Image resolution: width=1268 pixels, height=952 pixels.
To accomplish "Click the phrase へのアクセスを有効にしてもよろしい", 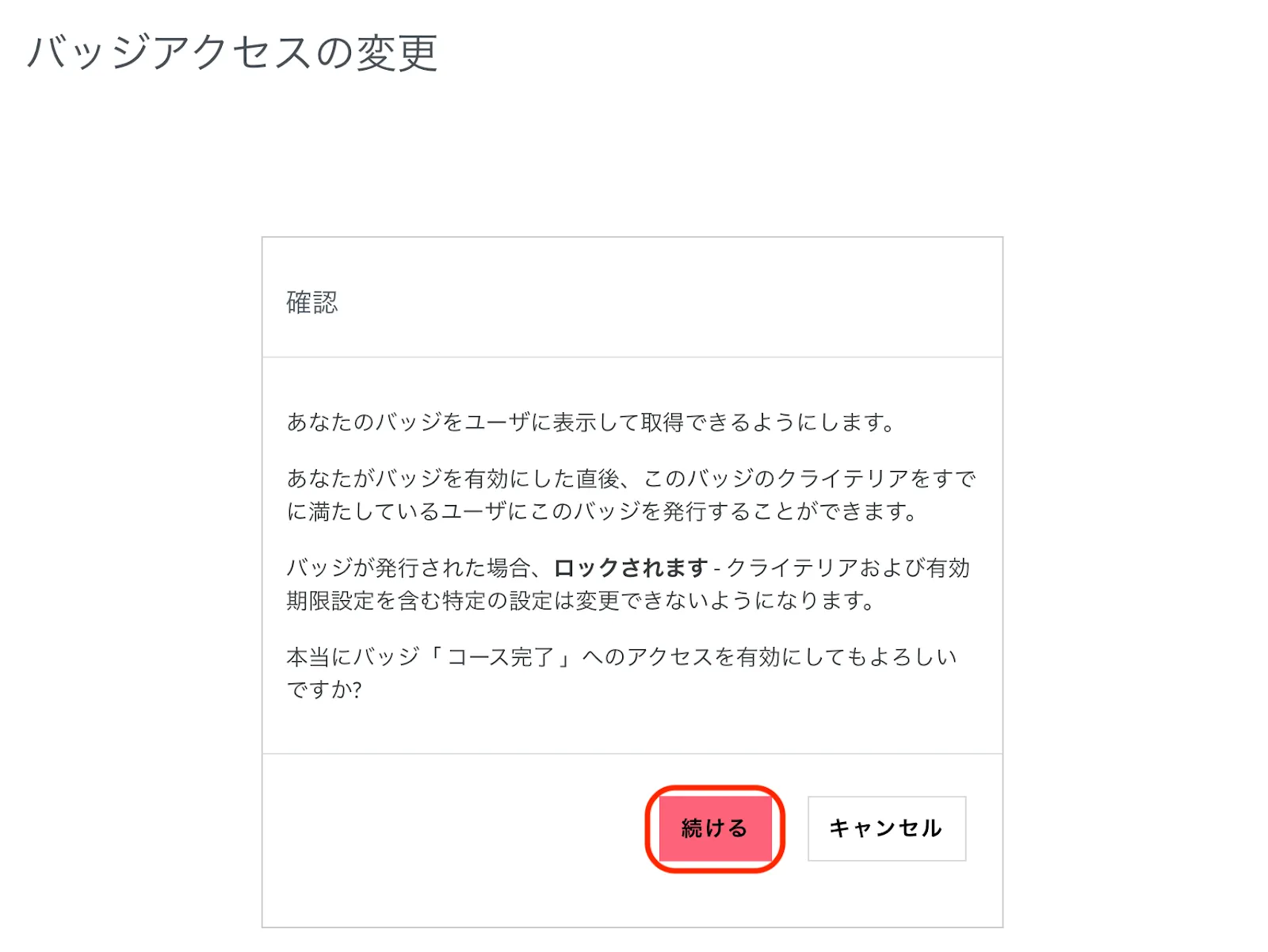I will 769,657.
